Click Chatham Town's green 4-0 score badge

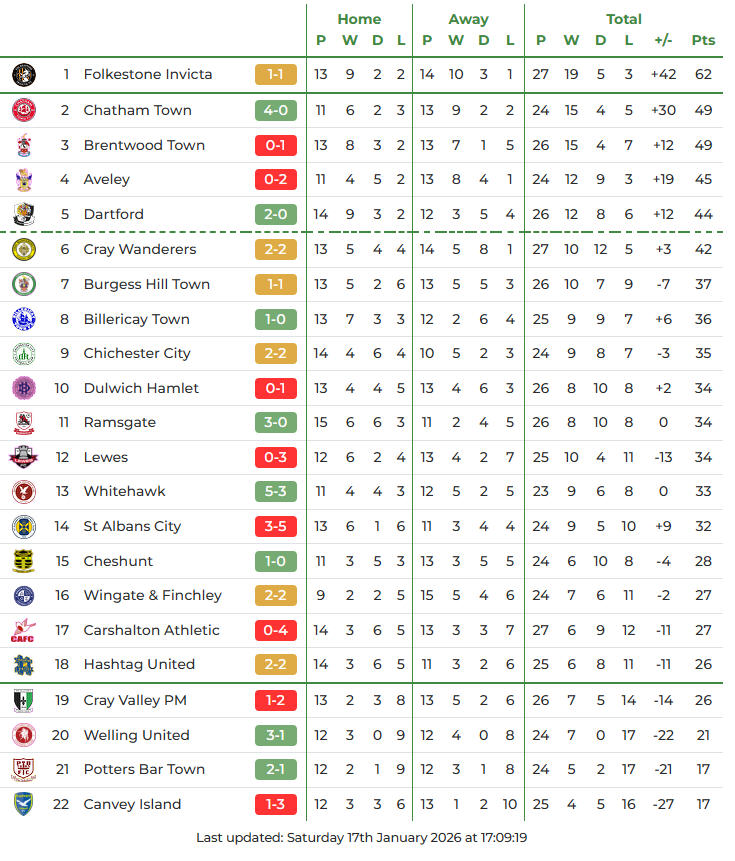tap(276, 110)
